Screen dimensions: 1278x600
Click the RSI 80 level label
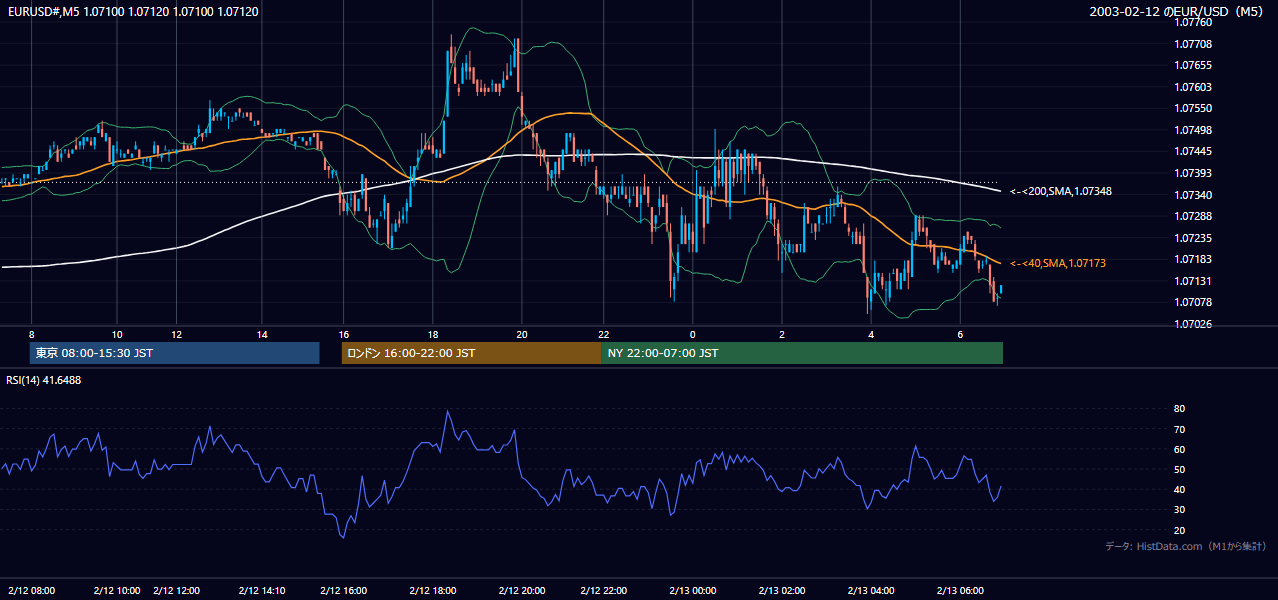point(1179,409)
